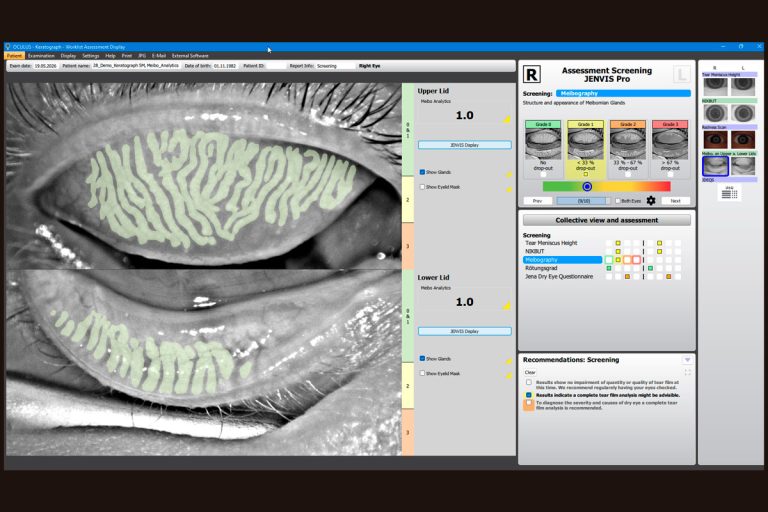Screen dimensions: 768x512
Task: Open the Help menu
Action: pos(111,56)
